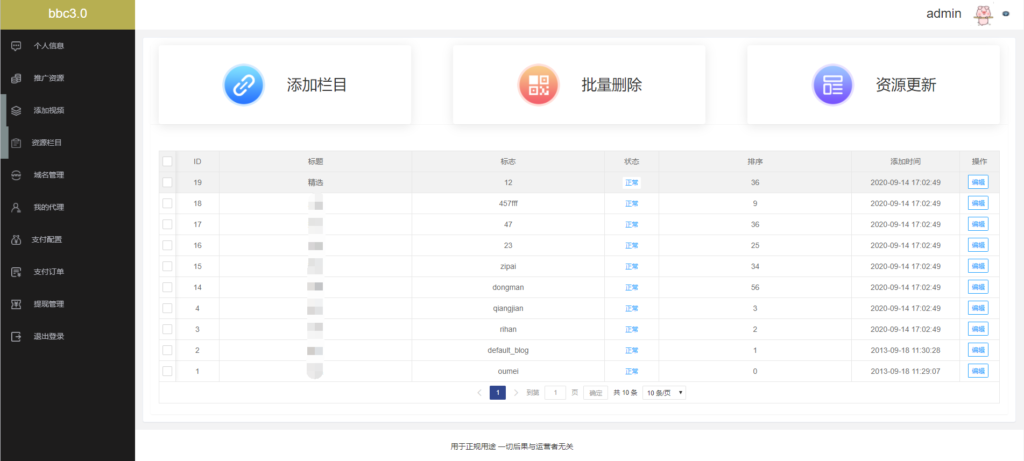Click the 批量删除 QR-style icon
The width and height of the screenshot is (1024, 461).
(538, 85)
